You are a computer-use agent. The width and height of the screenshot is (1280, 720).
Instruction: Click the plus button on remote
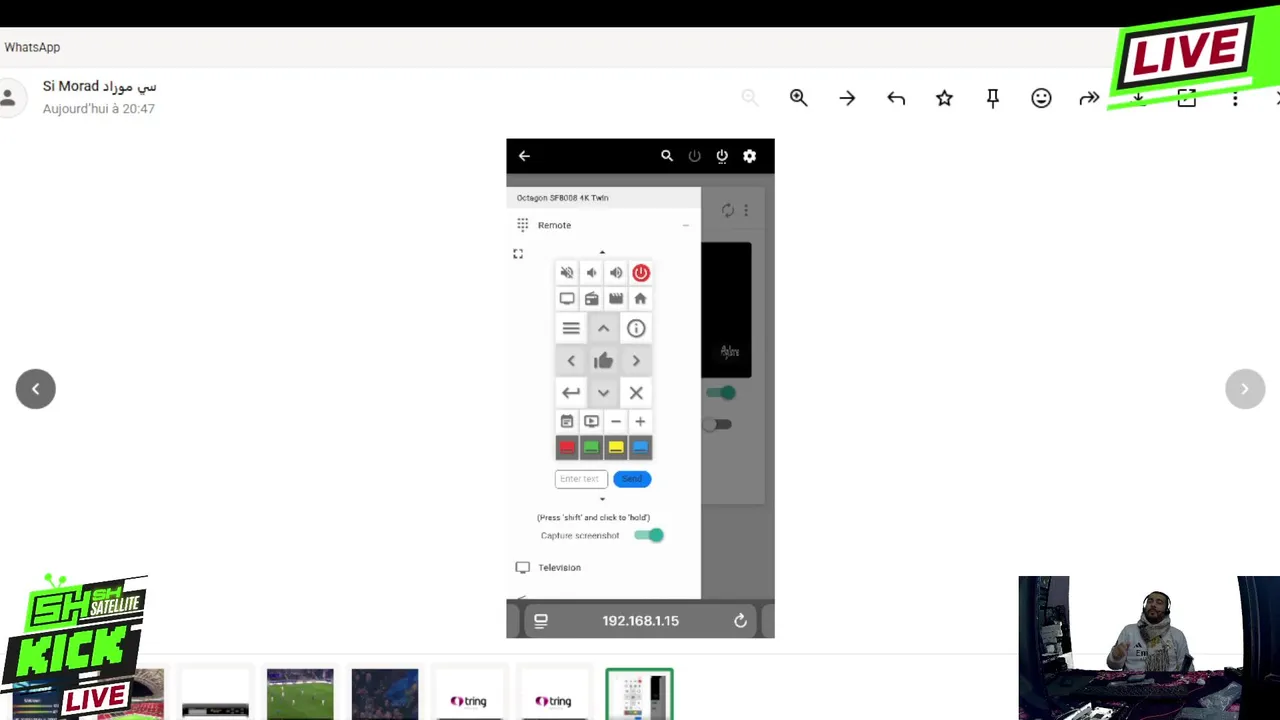point(640,422)
